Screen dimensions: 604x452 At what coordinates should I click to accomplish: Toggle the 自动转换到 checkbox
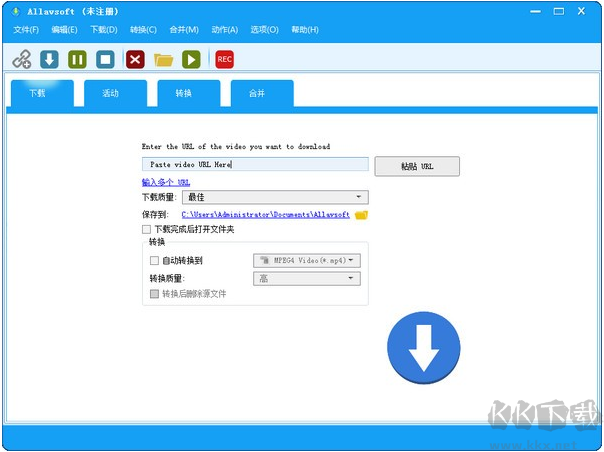click(154, 261)
